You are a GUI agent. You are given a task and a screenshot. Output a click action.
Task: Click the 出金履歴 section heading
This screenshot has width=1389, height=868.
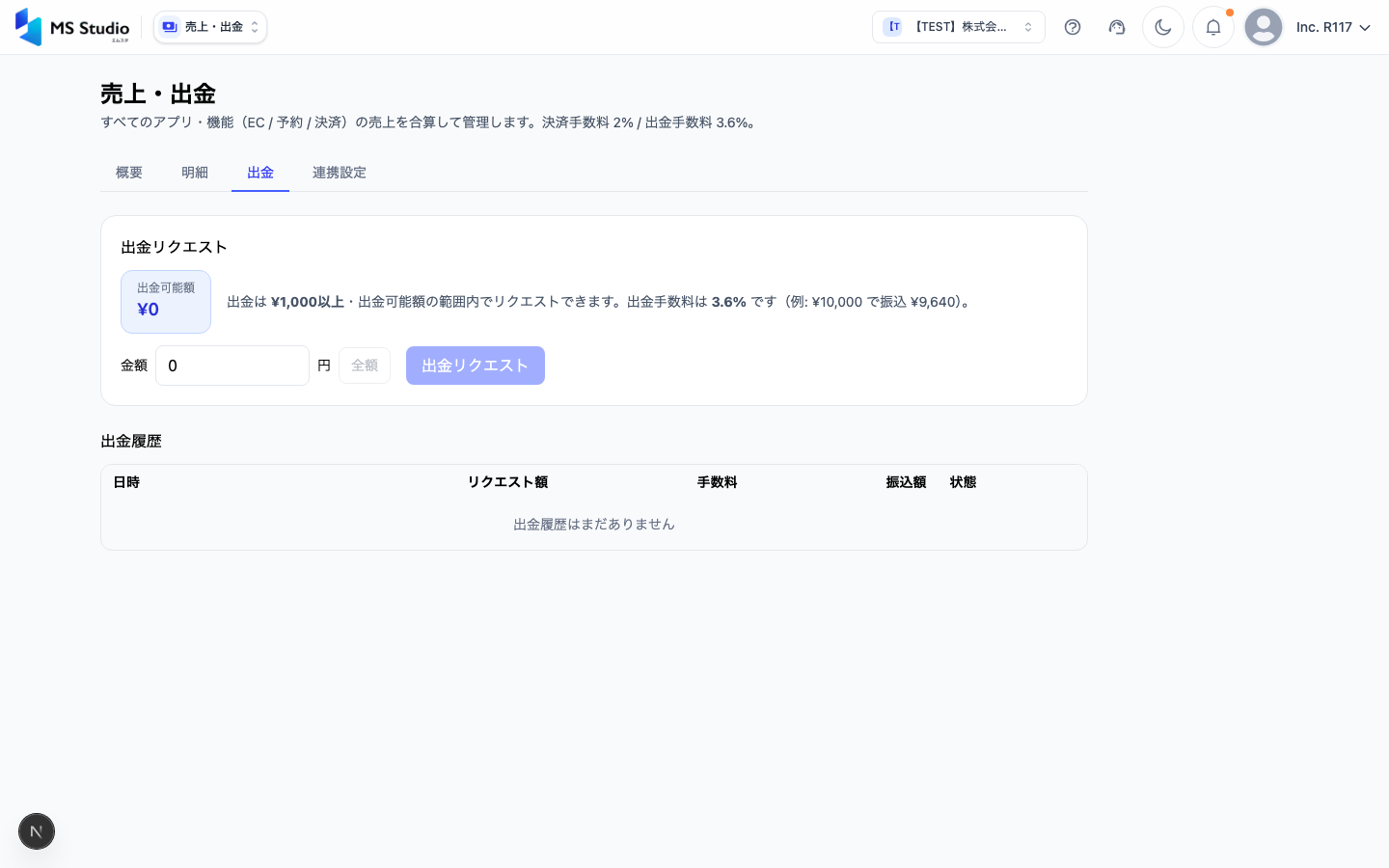tap(131, 441)
